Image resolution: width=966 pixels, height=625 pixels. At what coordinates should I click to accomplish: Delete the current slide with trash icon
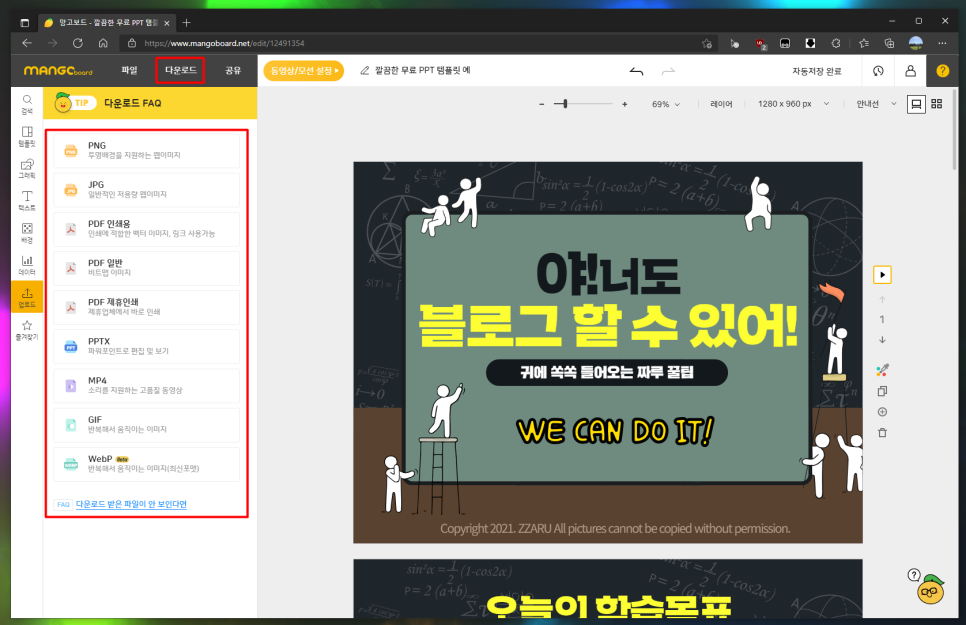(x=882, y=433)
